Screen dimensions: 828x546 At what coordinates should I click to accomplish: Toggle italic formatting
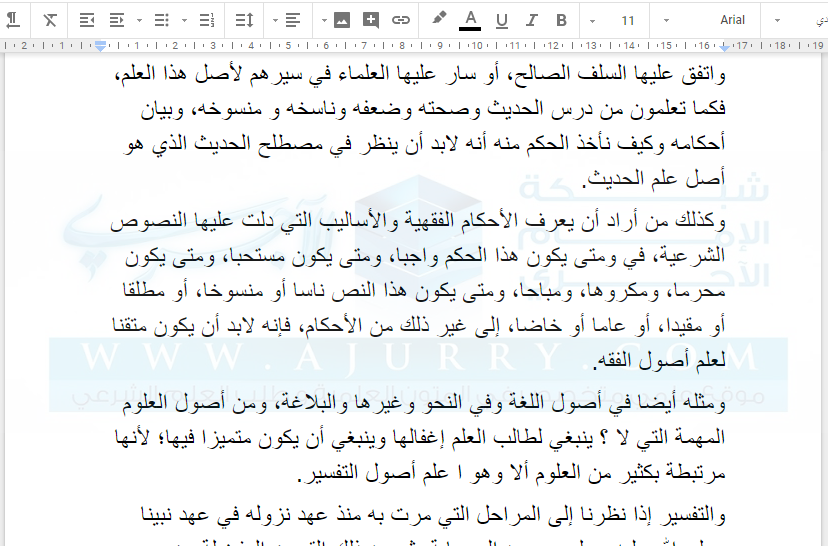point(532,20)
